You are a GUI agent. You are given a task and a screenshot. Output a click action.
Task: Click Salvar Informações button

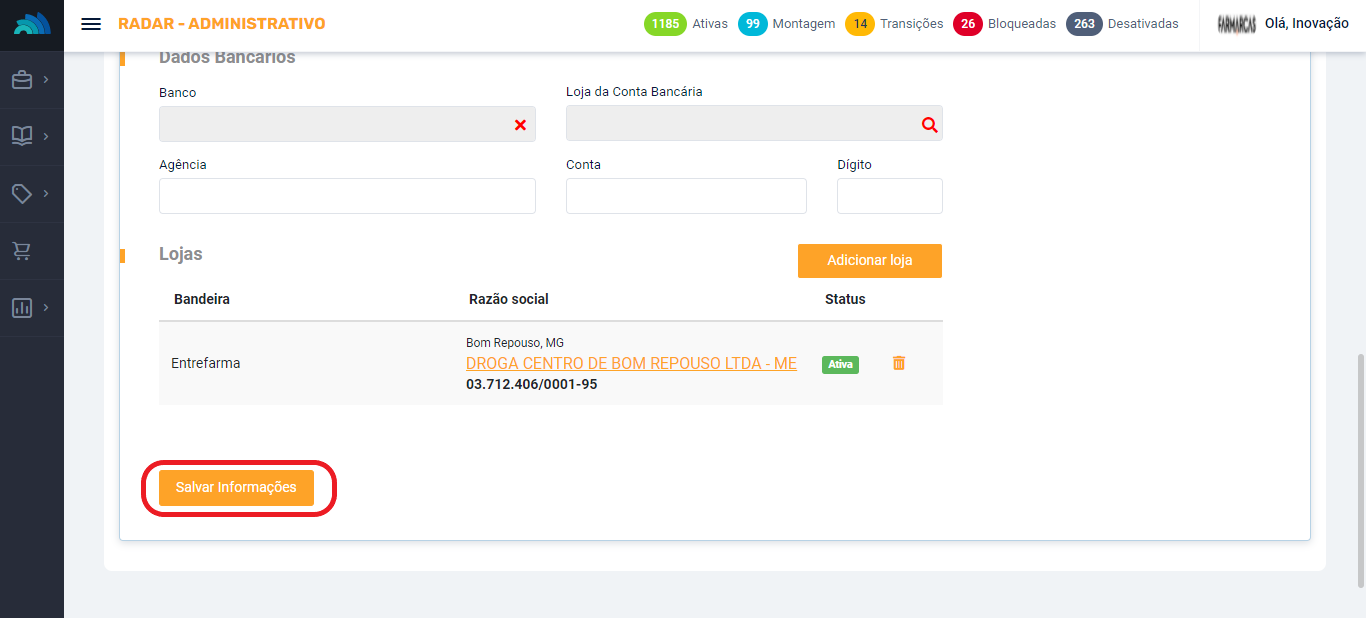236,488
